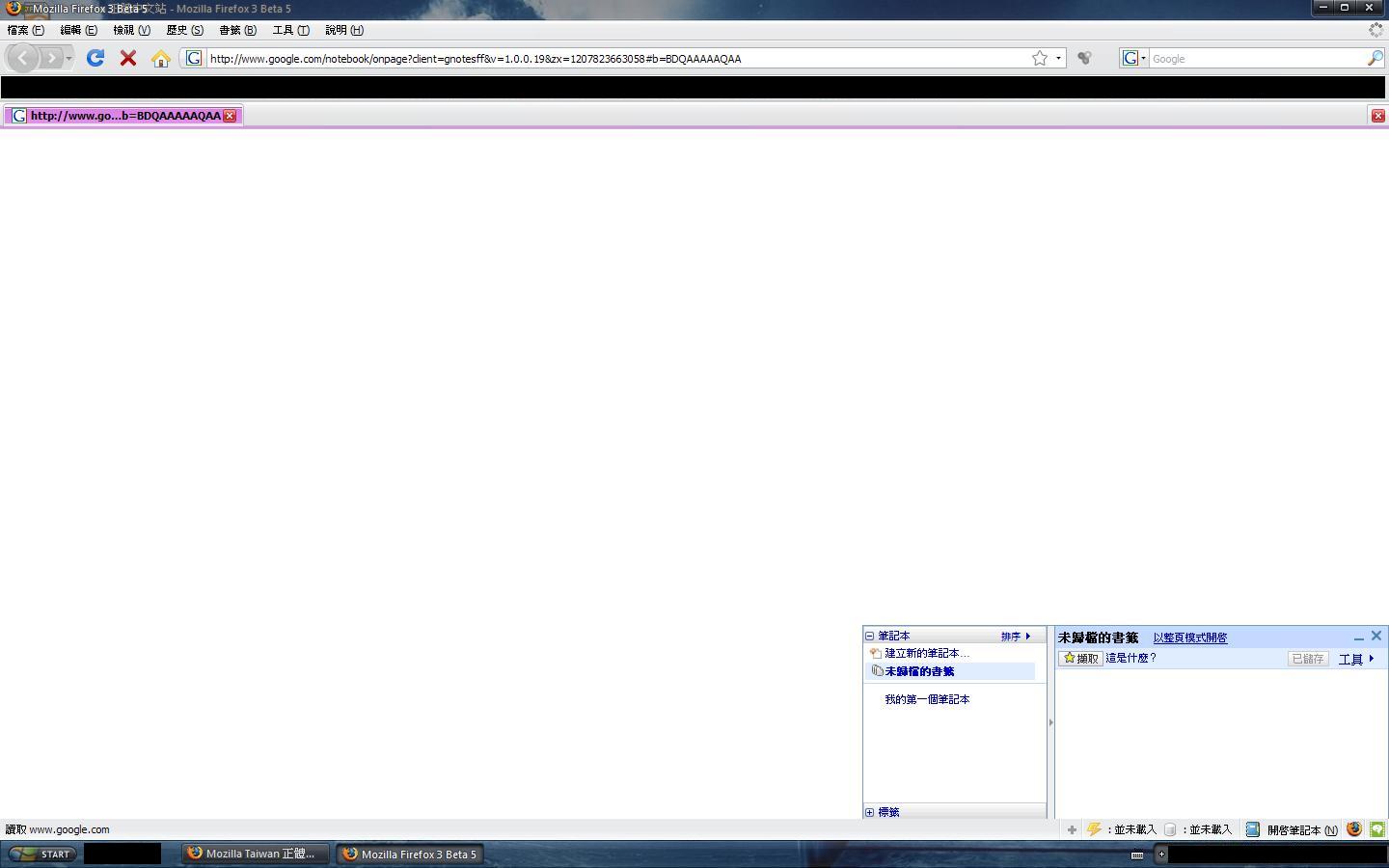Open the search engine selector dropdown

pos(1133,59)
